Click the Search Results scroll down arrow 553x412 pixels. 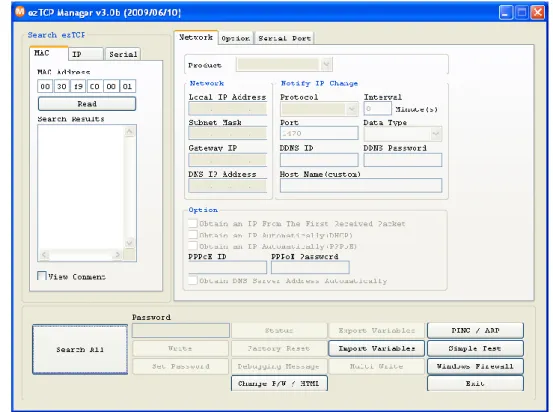coord(129,243)
